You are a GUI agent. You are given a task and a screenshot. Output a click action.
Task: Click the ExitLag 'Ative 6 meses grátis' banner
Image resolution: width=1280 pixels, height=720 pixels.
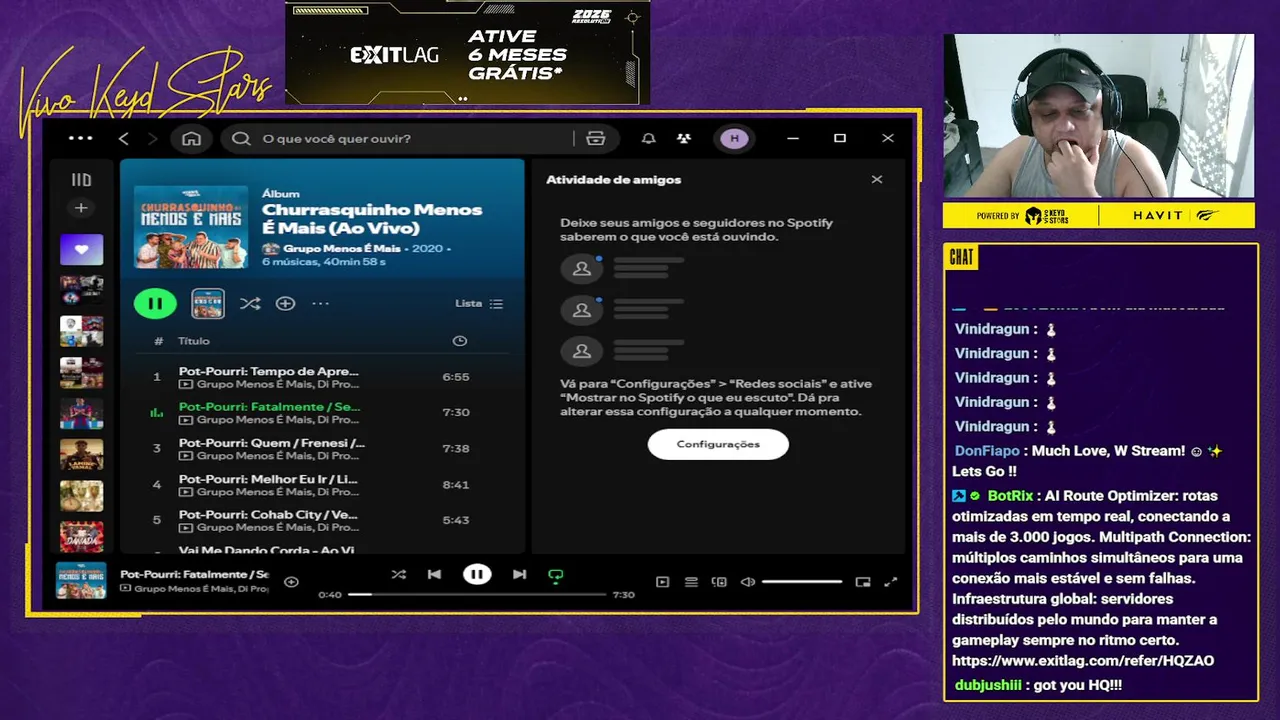(467, 52)
